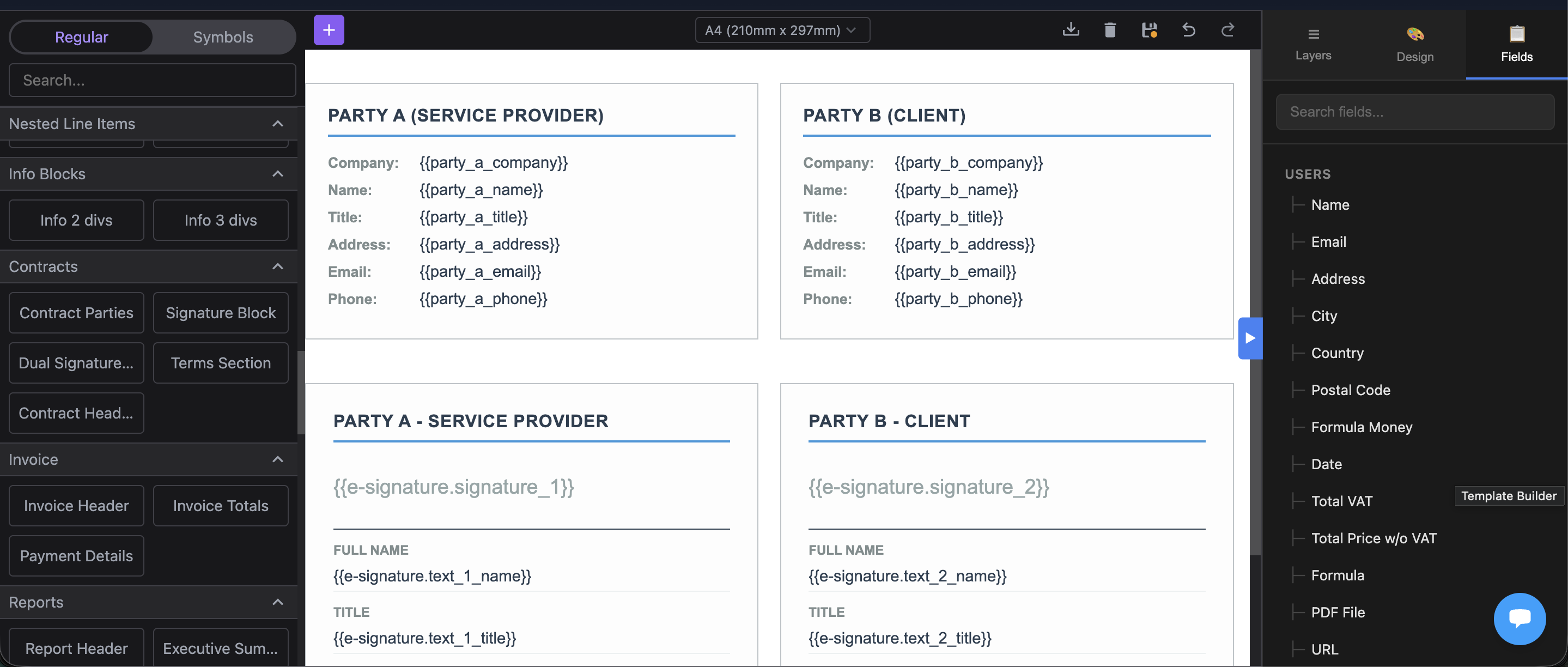Insert the Signature Block component

coord(220,313)
